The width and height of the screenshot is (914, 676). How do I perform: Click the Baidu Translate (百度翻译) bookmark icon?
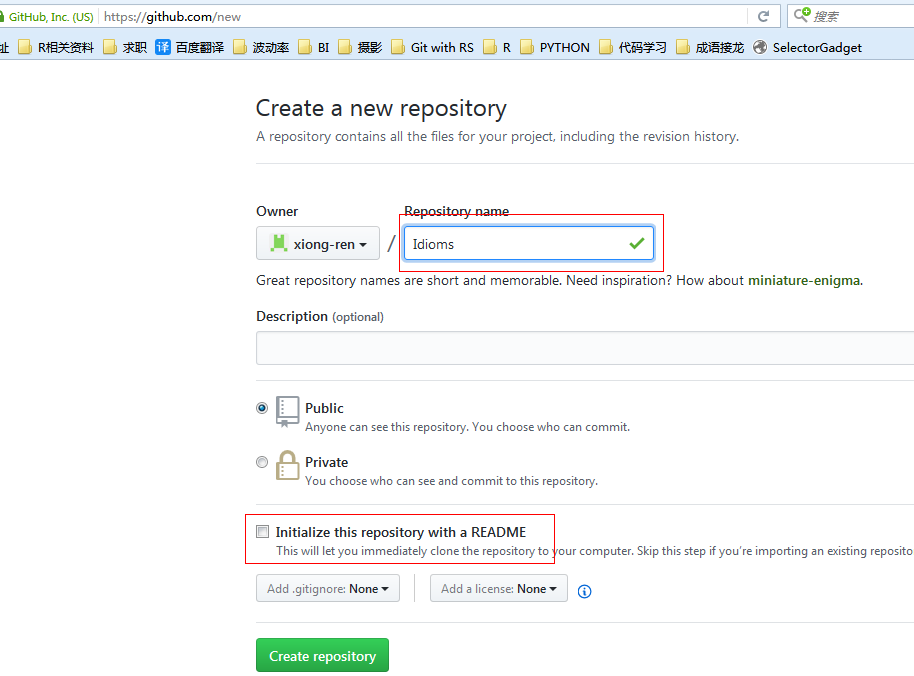click(163, 47)
